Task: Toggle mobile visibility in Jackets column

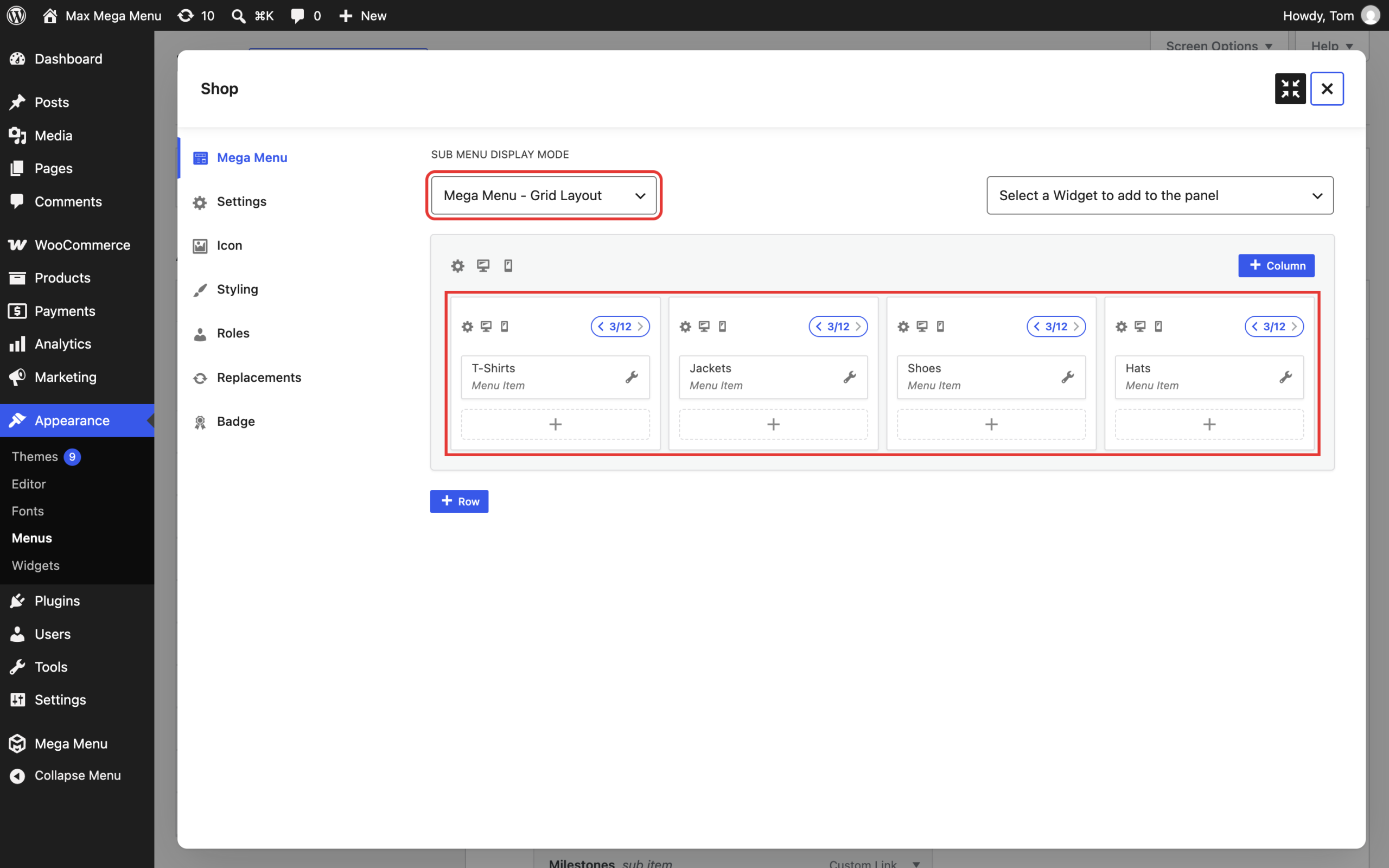Action: click(723, 327)
